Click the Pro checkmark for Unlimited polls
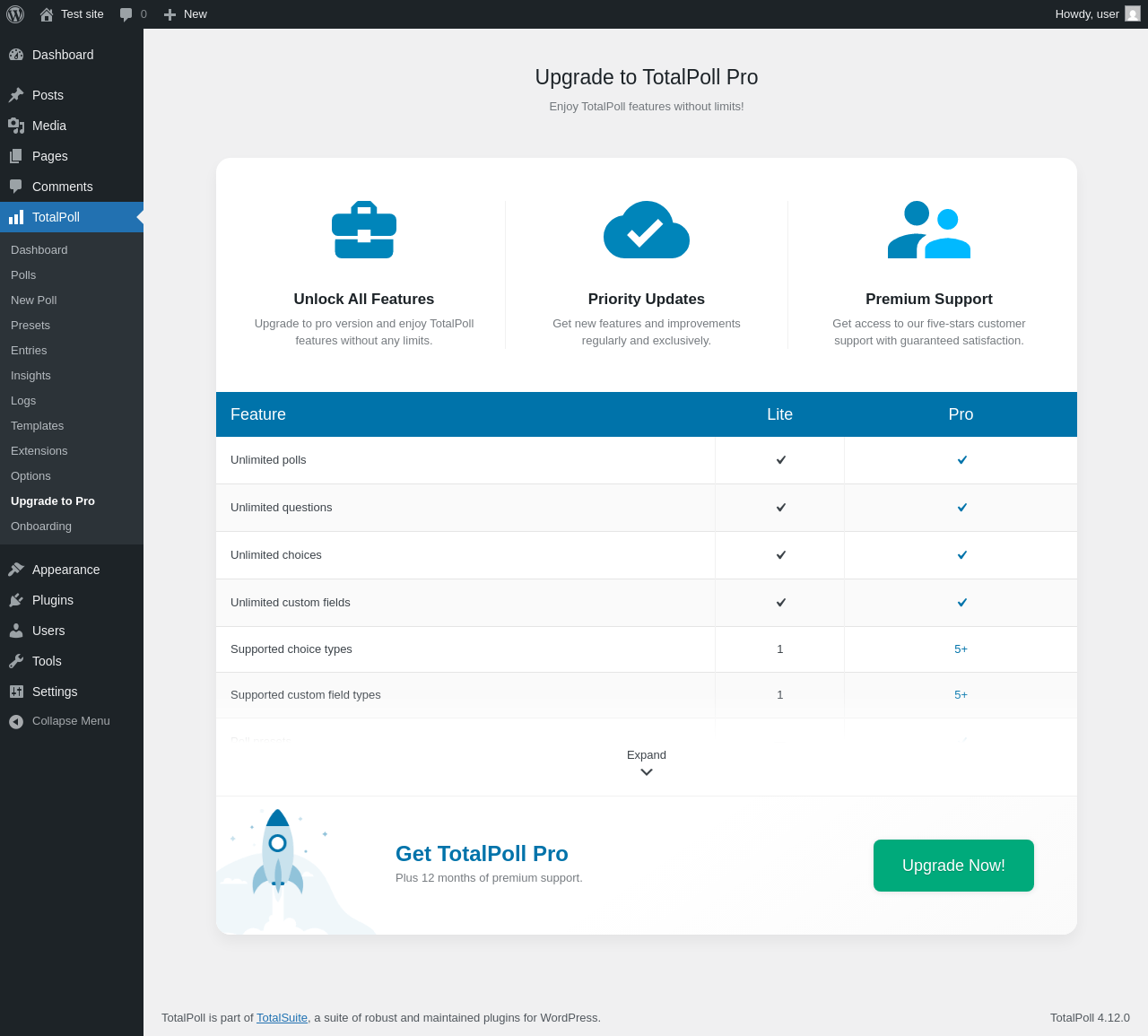 click(x=961, y=460)
